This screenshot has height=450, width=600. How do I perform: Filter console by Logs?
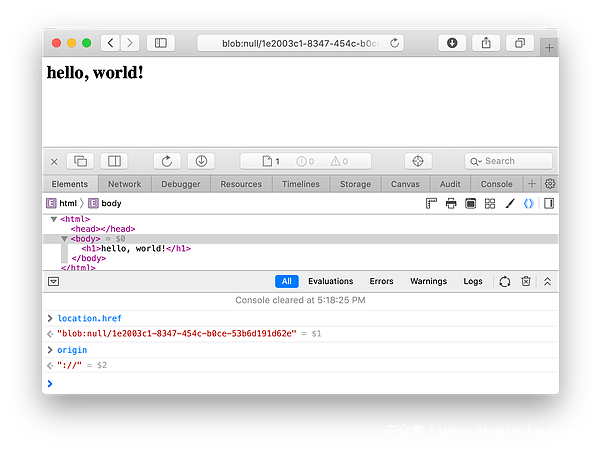click(x=473, y=281)
